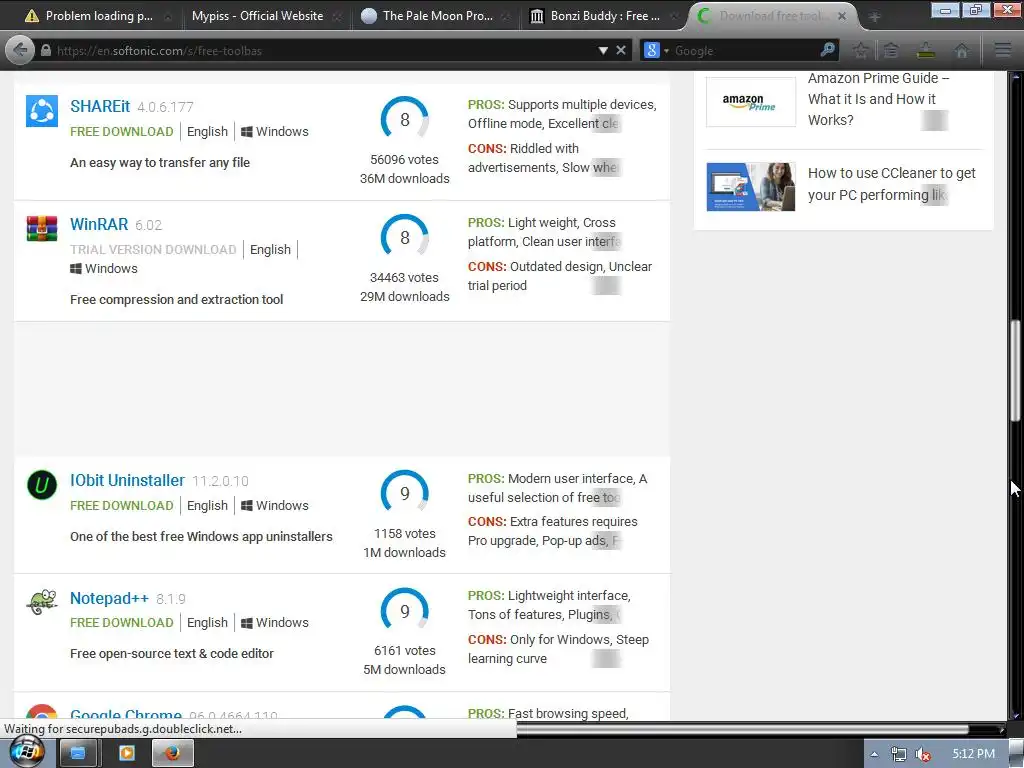Click the WinRAR rating circle showing 8
This screenshot has height=768, width=1024.
(x=404, y=238)
